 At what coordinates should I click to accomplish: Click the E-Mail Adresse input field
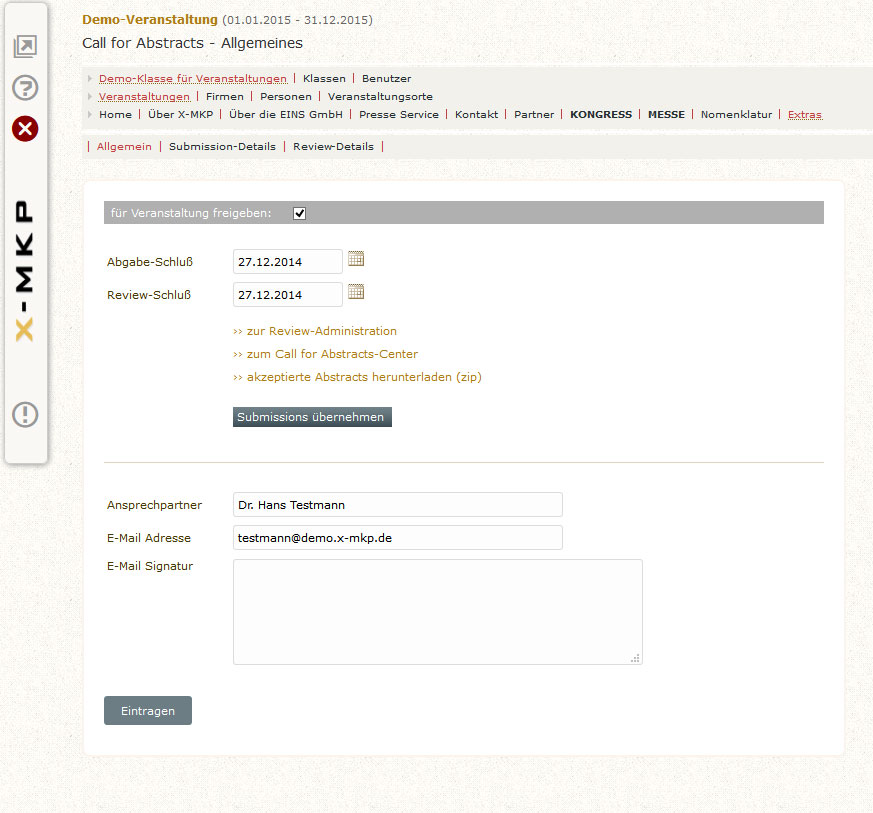click(398, 537)
